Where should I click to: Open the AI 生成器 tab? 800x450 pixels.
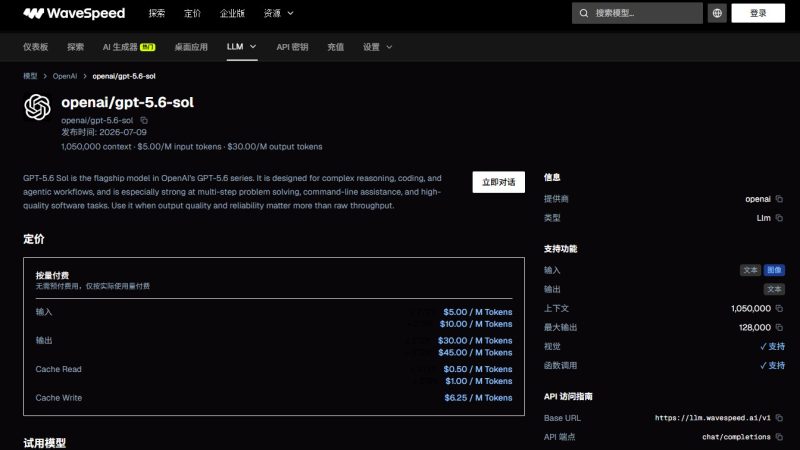[x=129, y=47]
